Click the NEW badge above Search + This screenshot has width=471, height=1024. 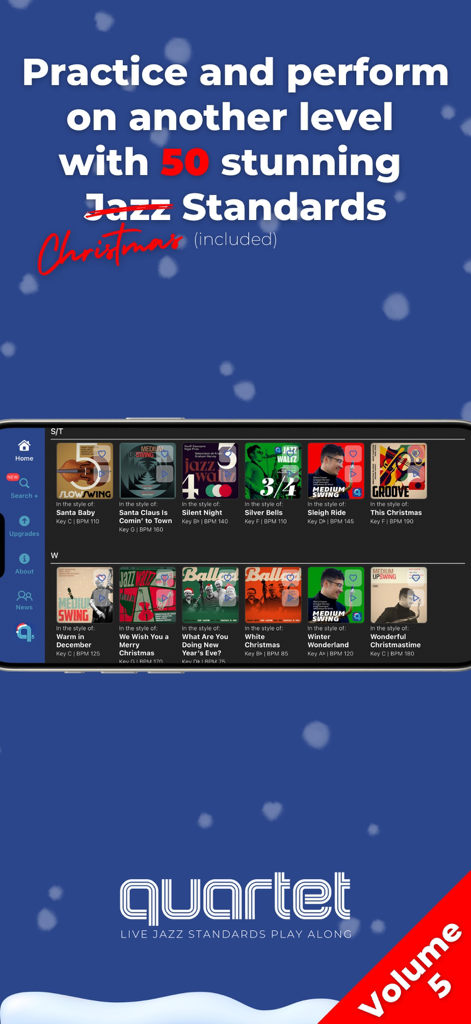tap(12, 477)
